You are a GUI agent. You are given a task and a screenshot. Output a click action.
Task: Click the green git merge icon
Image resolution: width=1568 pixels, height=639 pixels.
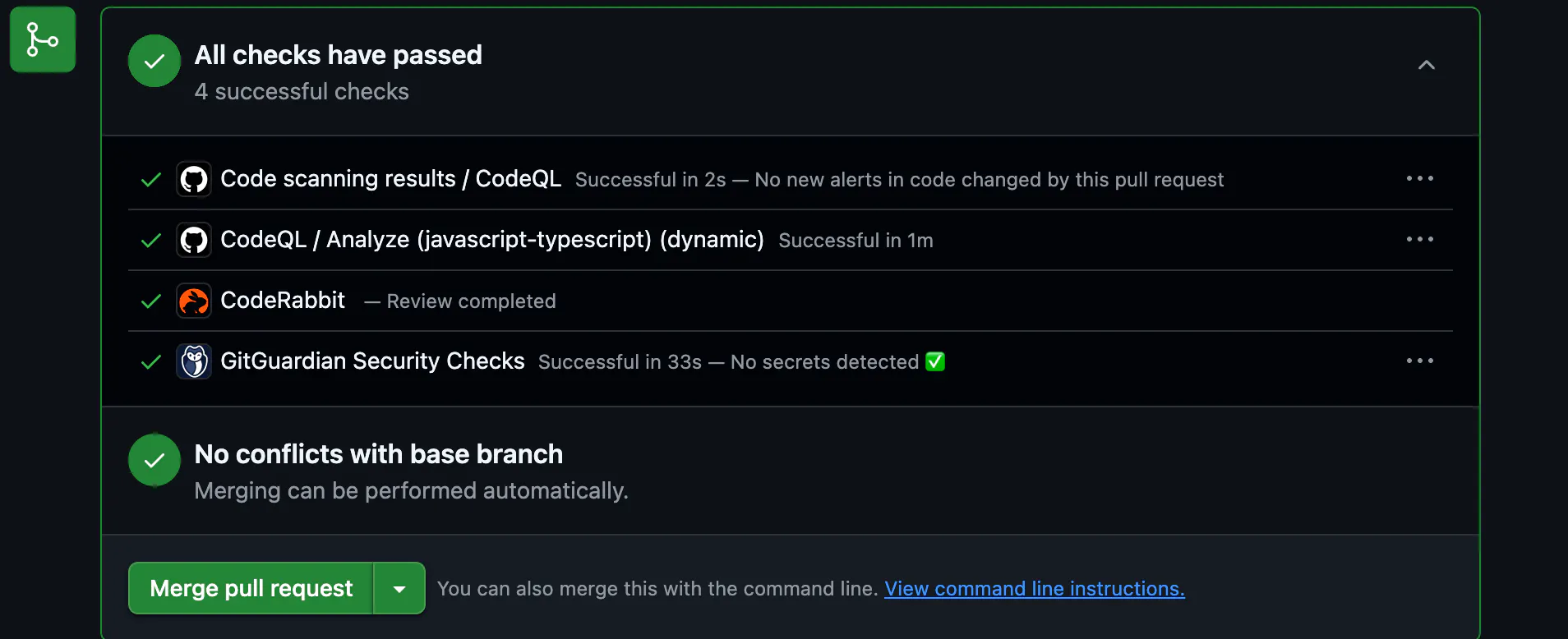[x=43, y=39]
